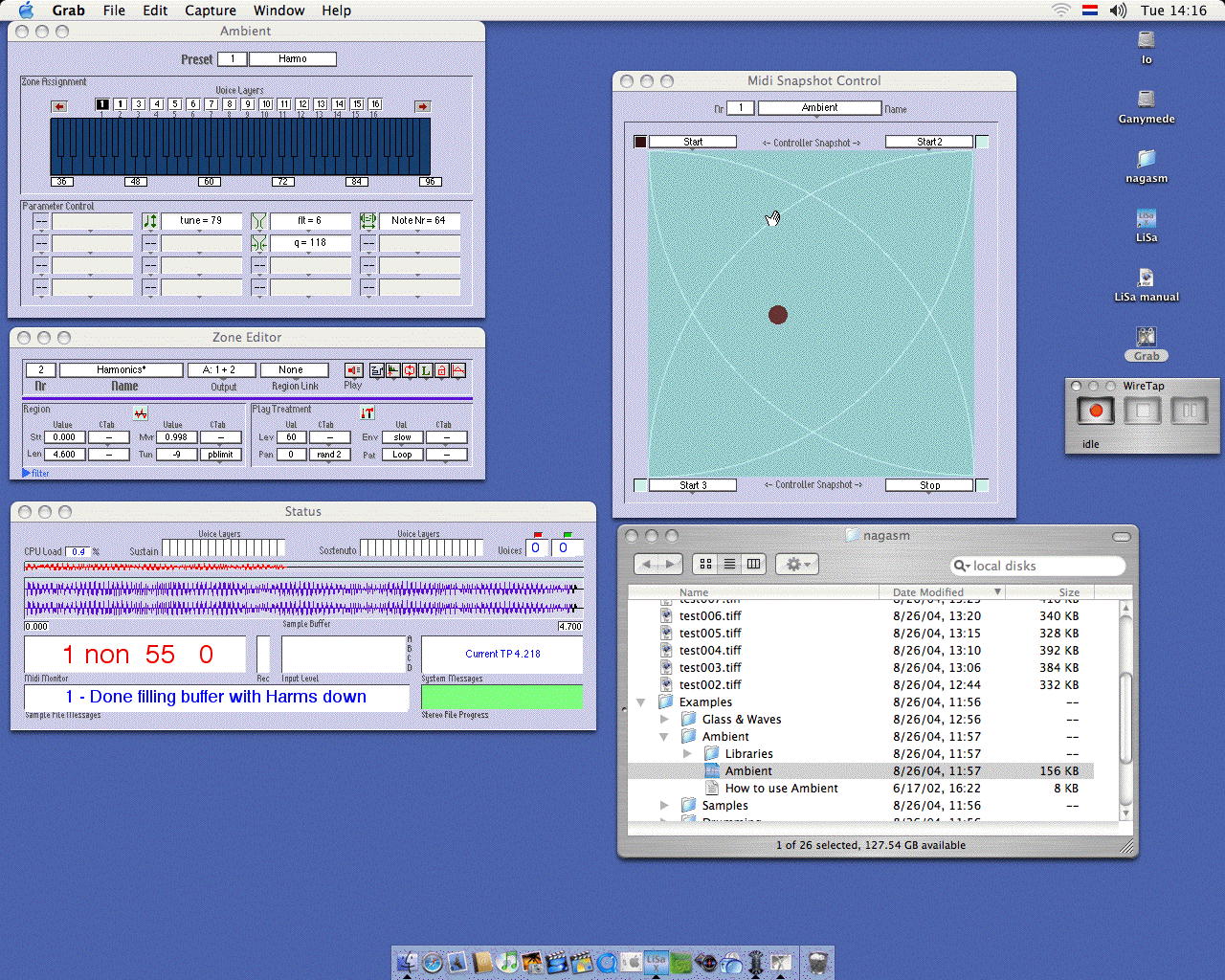Open the Window menu

pyautogui.click(x=278, y=11)
